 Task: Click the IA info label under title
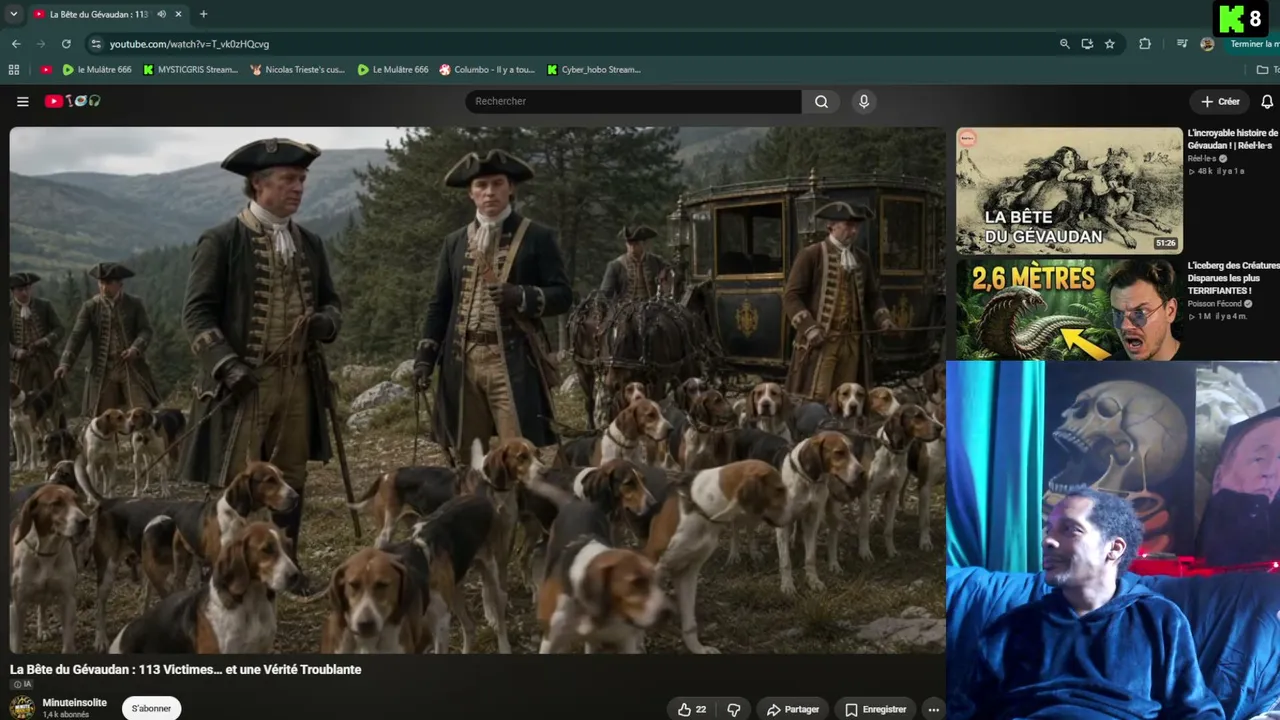point(21,684)
